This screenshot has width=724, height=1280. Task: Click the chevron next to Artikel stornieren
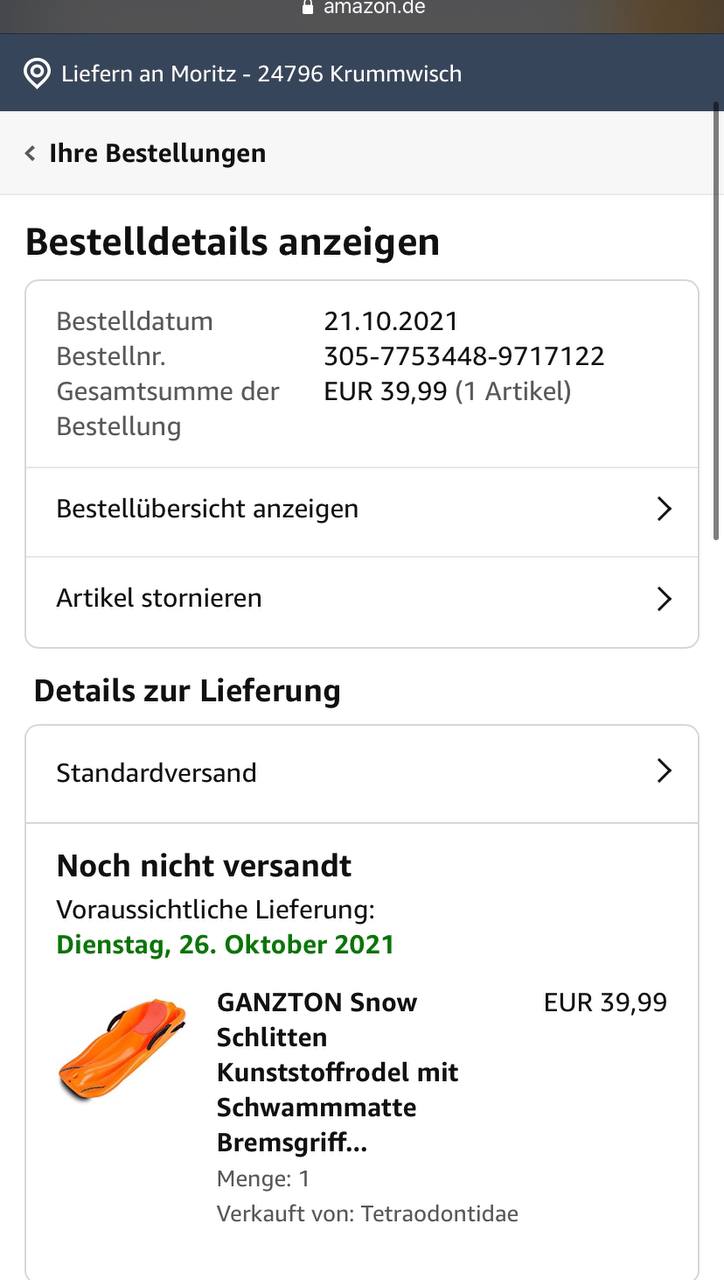pos(664,599)
